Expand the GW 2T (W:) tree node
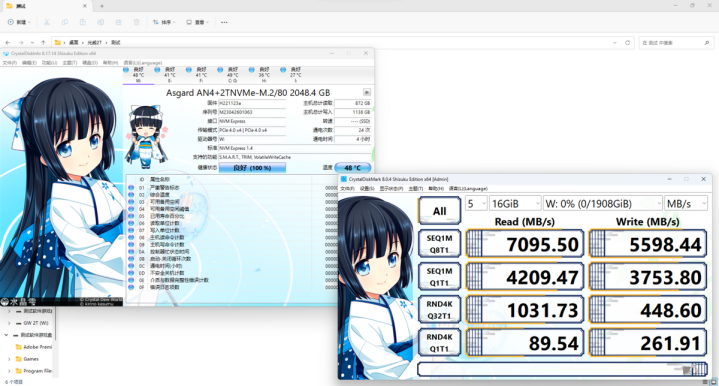Viewport: 719px width, 386px height. coord(9,323)
